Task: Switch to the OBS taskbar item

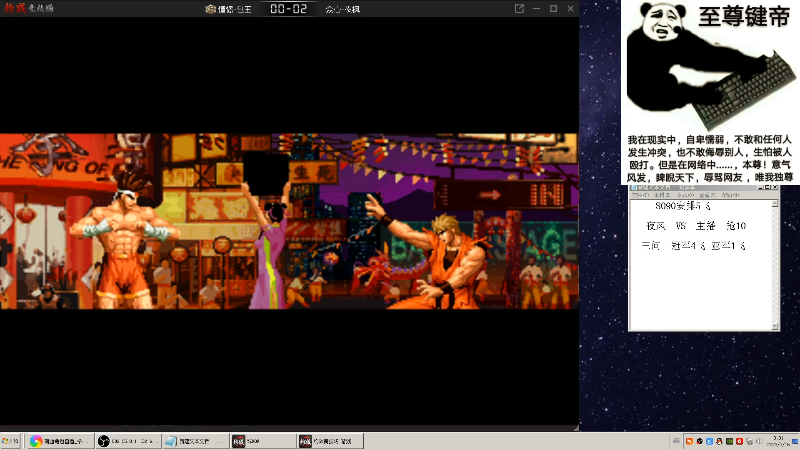Action: click(x=128, y=441)
